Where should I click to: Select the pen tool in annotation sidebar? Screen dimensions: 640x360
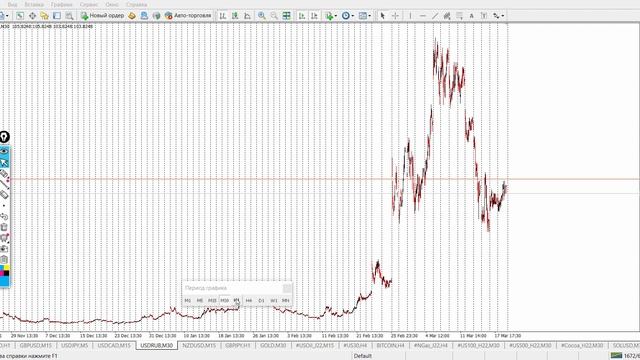(x=4, y=174)
